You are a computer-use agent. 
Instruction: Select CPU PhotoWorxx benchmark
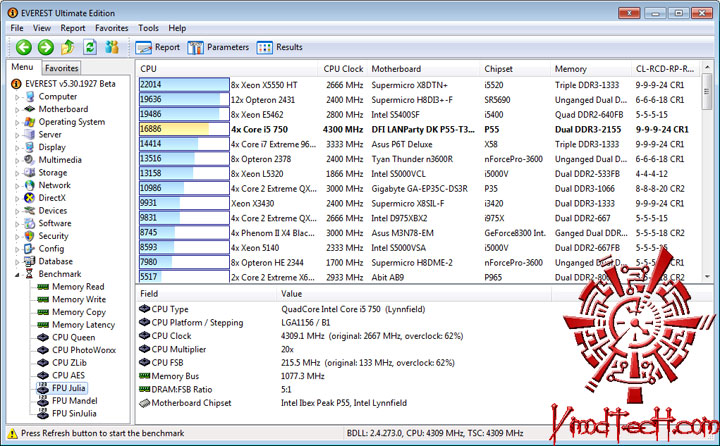tap(84, 350)
